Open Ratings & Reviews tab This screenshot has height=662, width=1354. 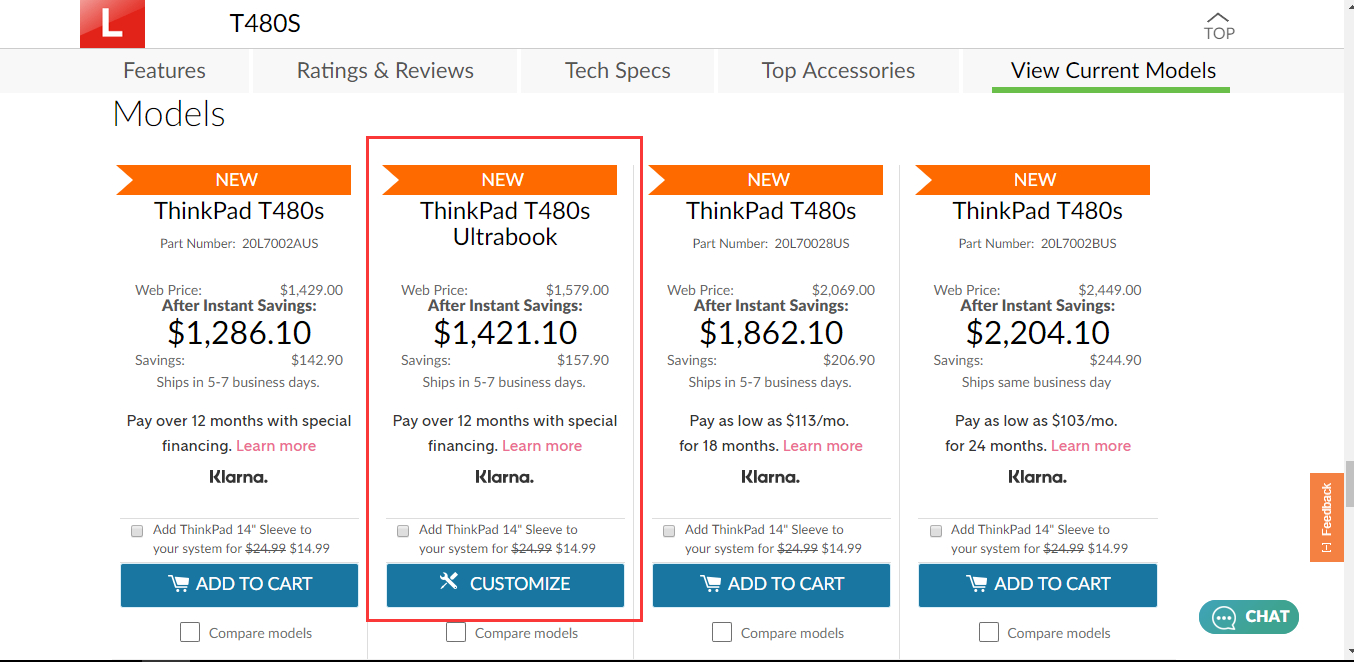[x=385, y=71]
